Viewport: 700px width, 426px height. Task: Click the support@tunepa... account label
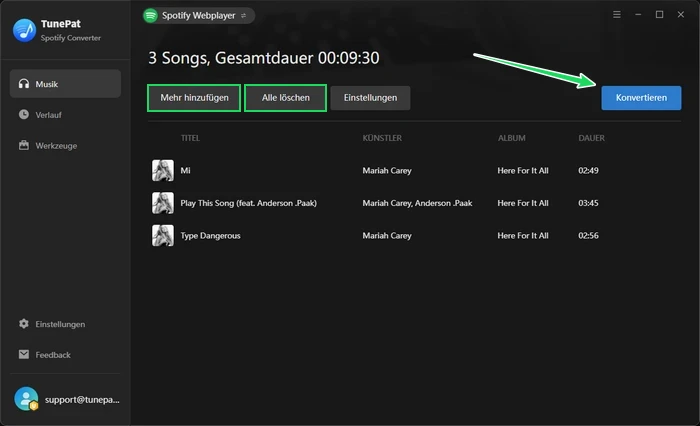pos(82,400)
